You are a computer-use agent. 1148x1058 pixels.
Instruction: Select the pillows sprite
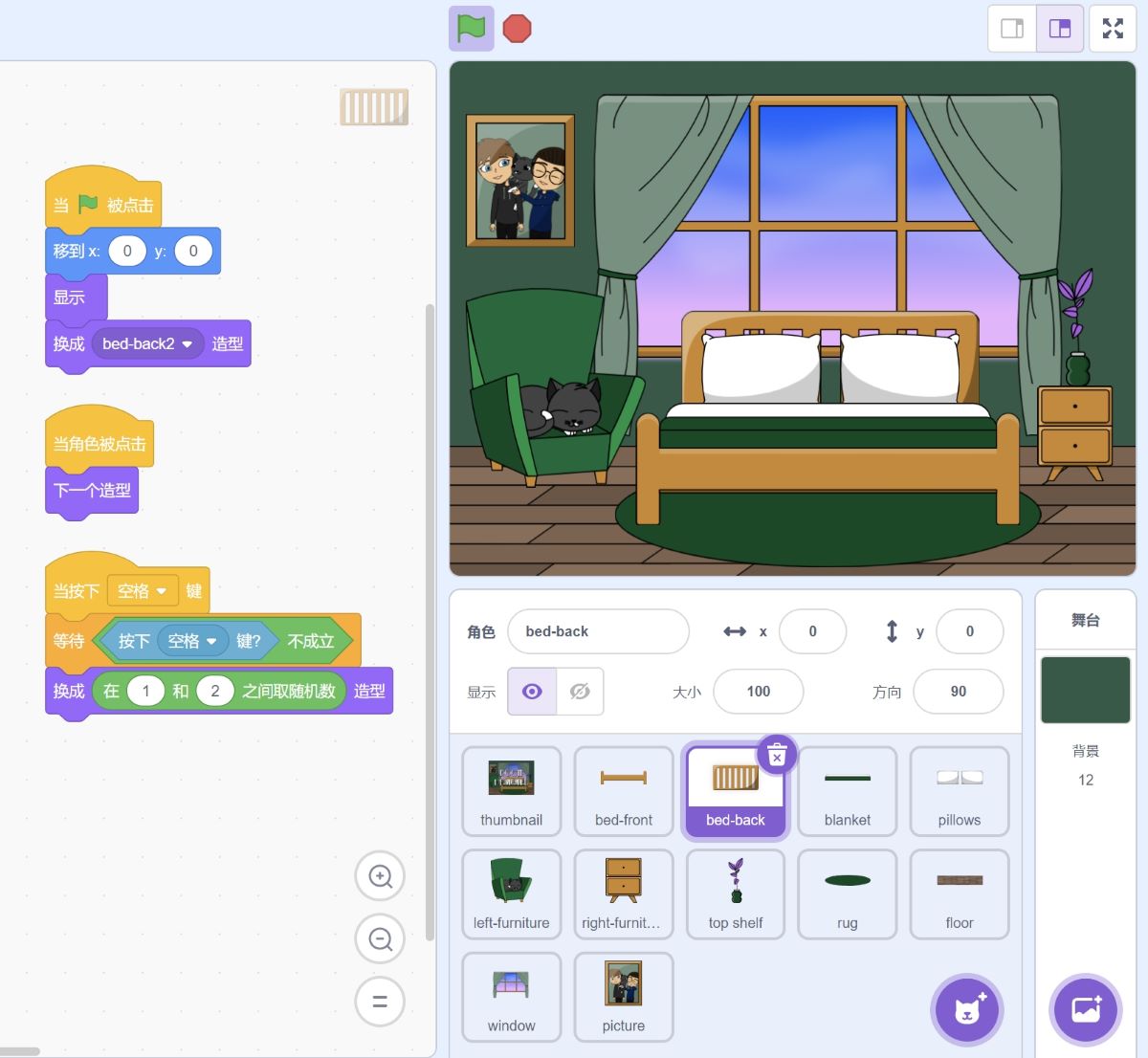[x=959, y=791]
